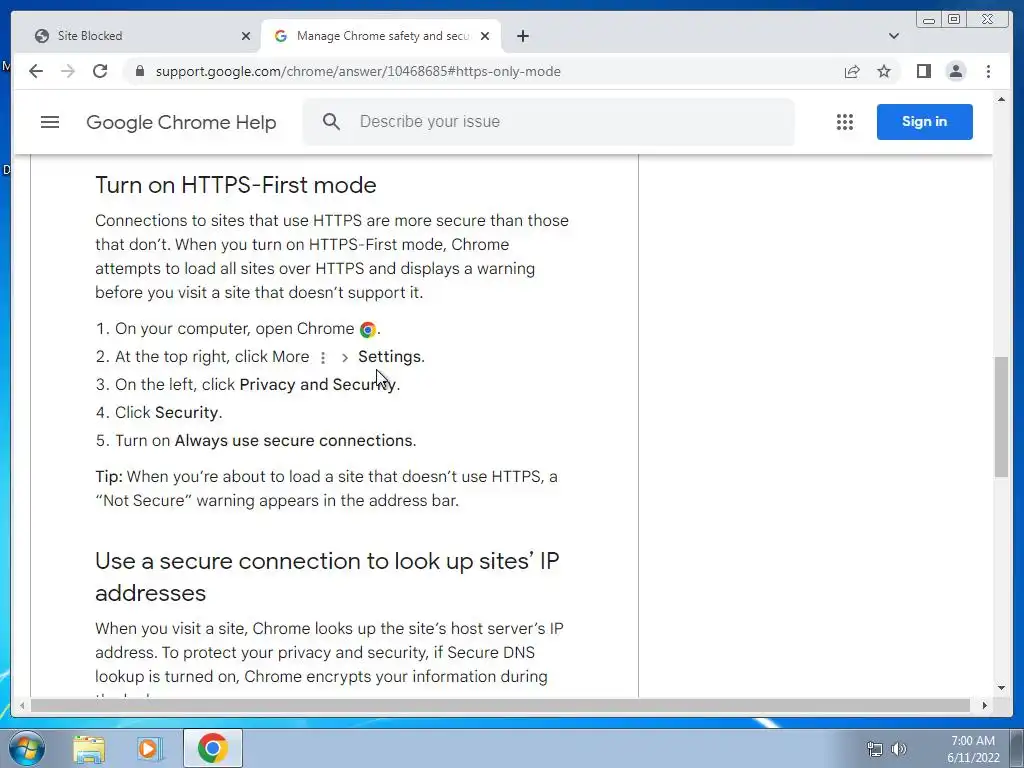Go back to the previous page

pyautogui.click(x=36, y=71)
